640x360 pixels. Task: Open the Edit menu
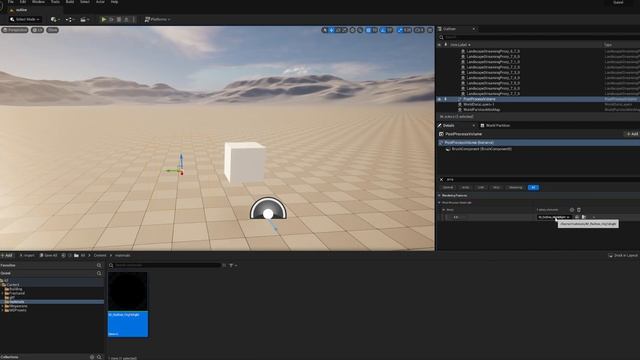click(23, 2)
